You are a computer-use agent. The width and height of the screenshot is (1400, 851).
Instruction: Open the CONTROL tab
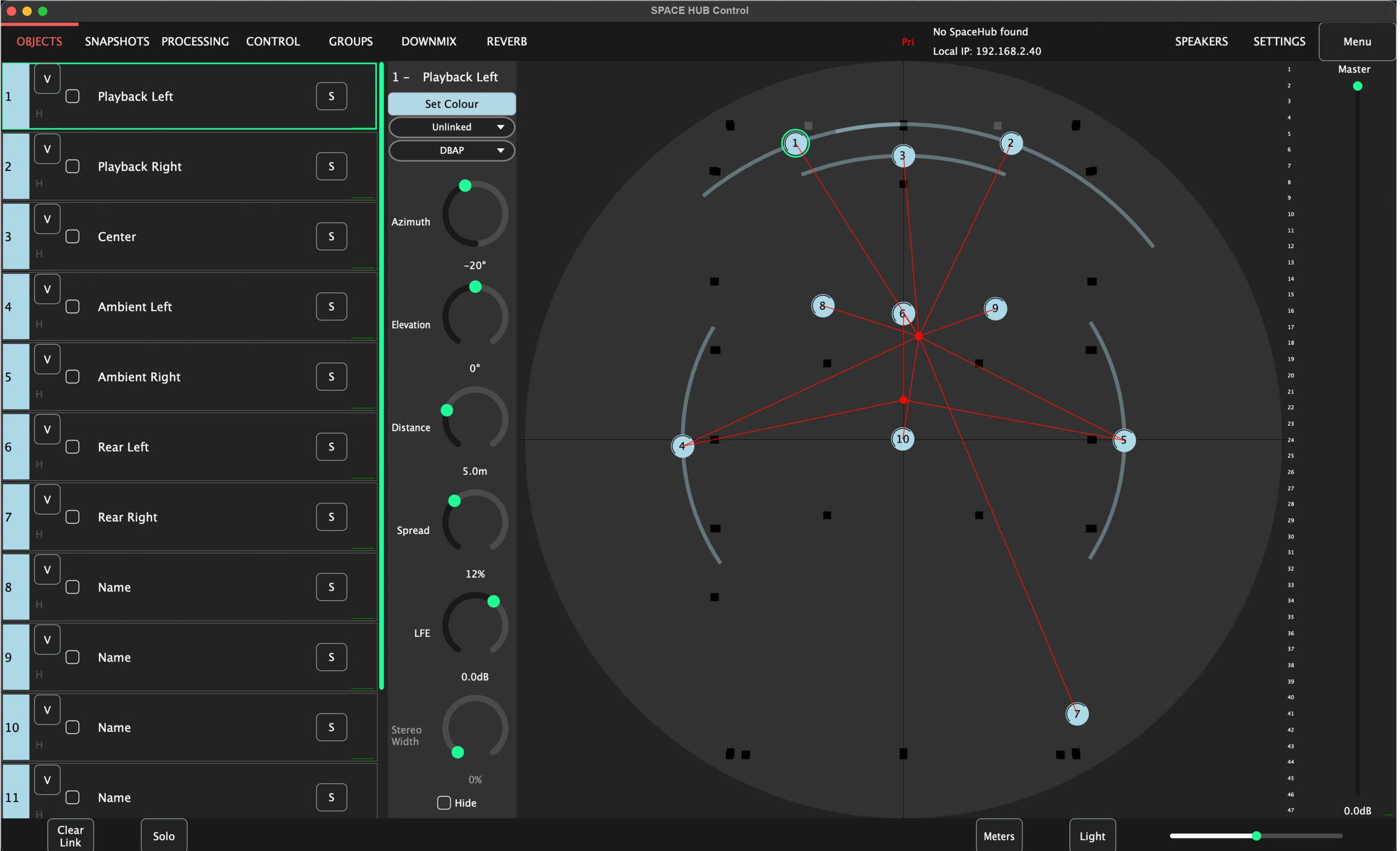(x=273, y=42)
